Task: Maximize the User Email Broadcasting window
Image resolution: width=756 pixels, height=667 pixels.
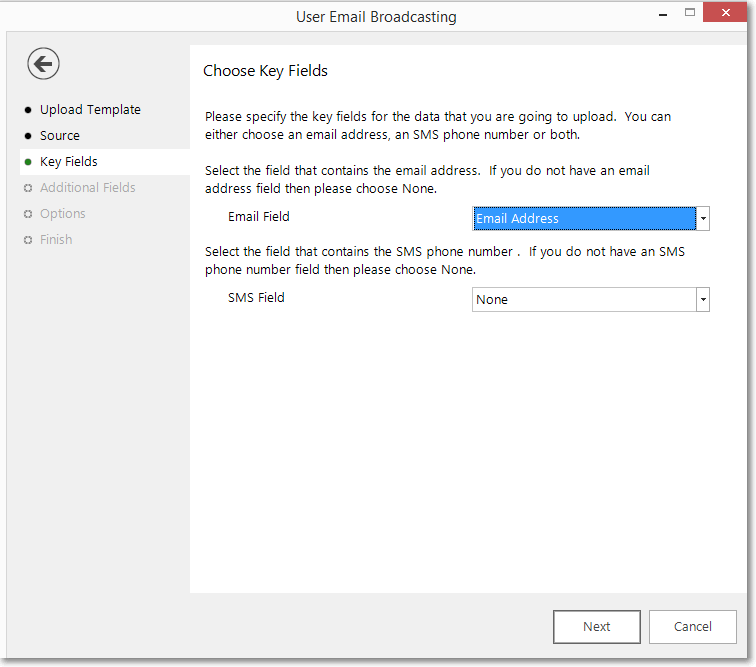Action: point(690,13)
